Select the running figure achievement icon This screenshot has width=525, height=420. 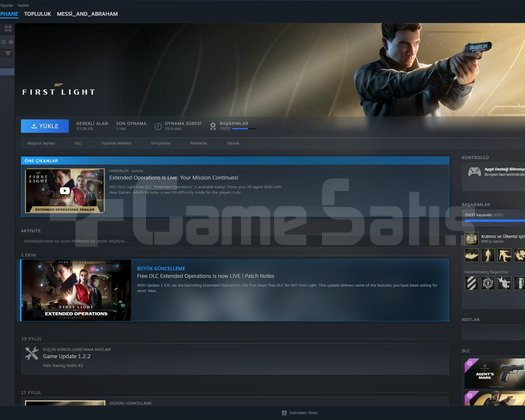(x=504, y=255)
